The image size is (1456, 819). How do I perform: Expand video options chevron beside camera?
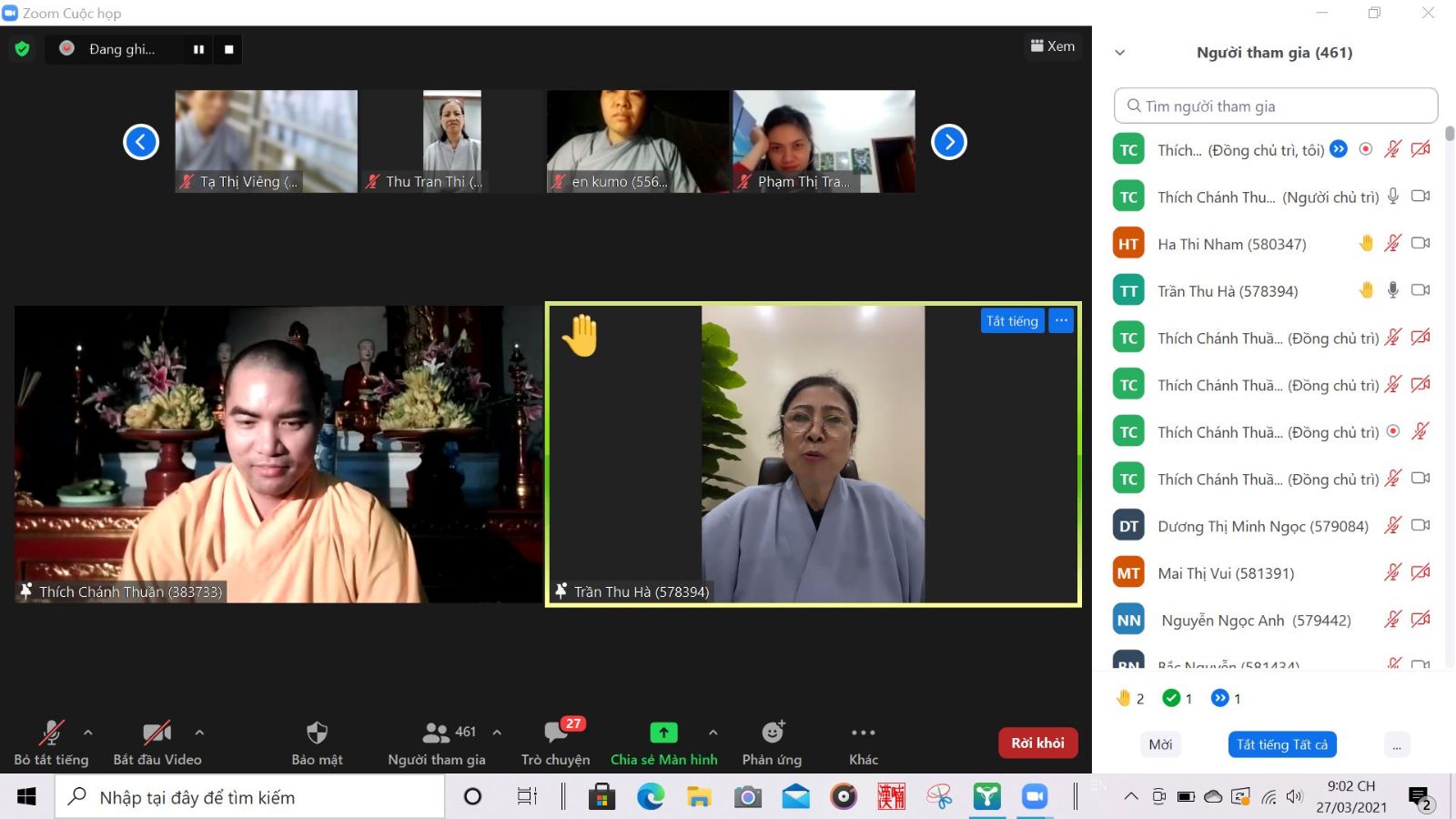pos(199,732)
